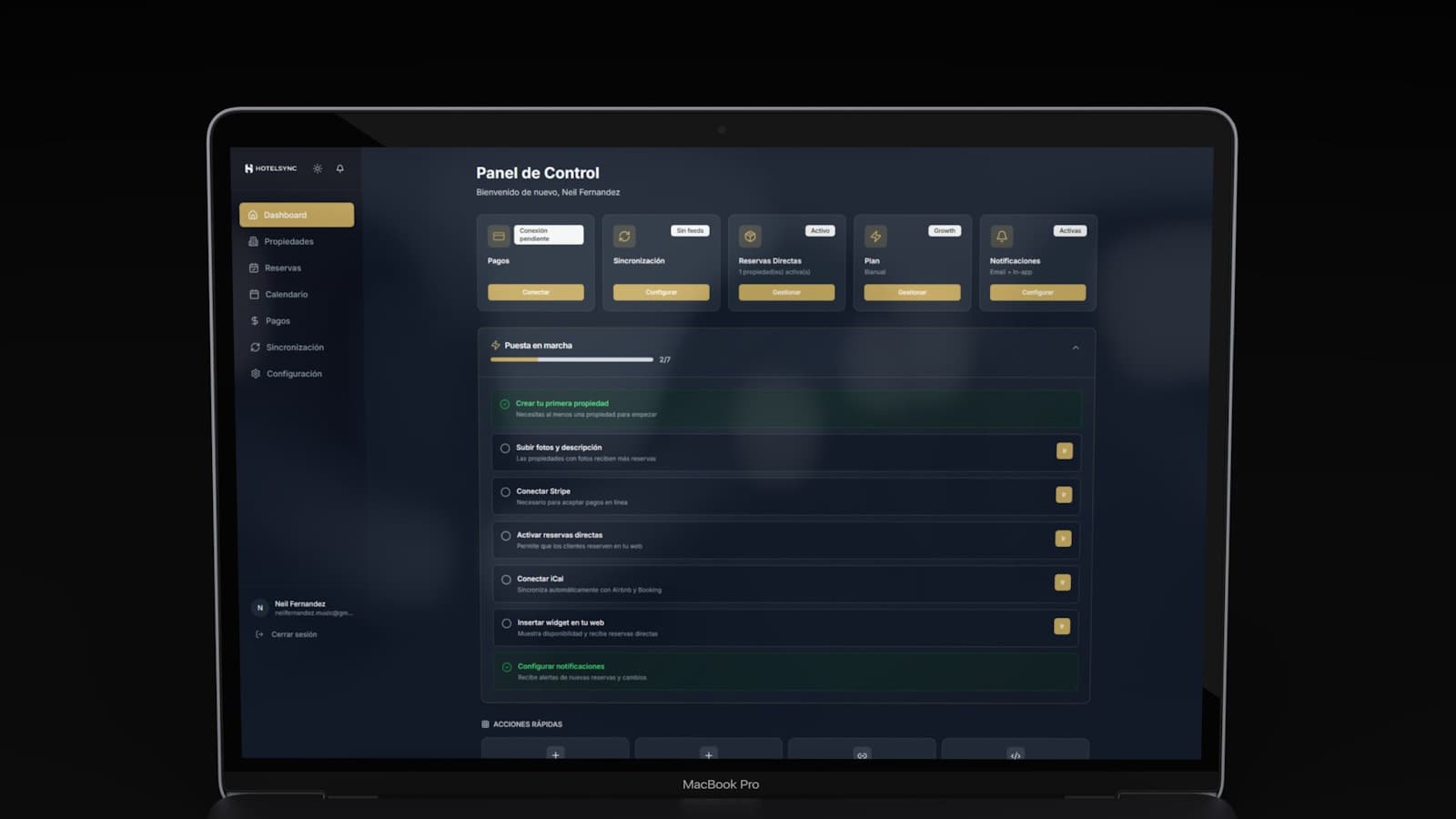
Task: Open the notifications bell in sidebar header
Action: 340,168
